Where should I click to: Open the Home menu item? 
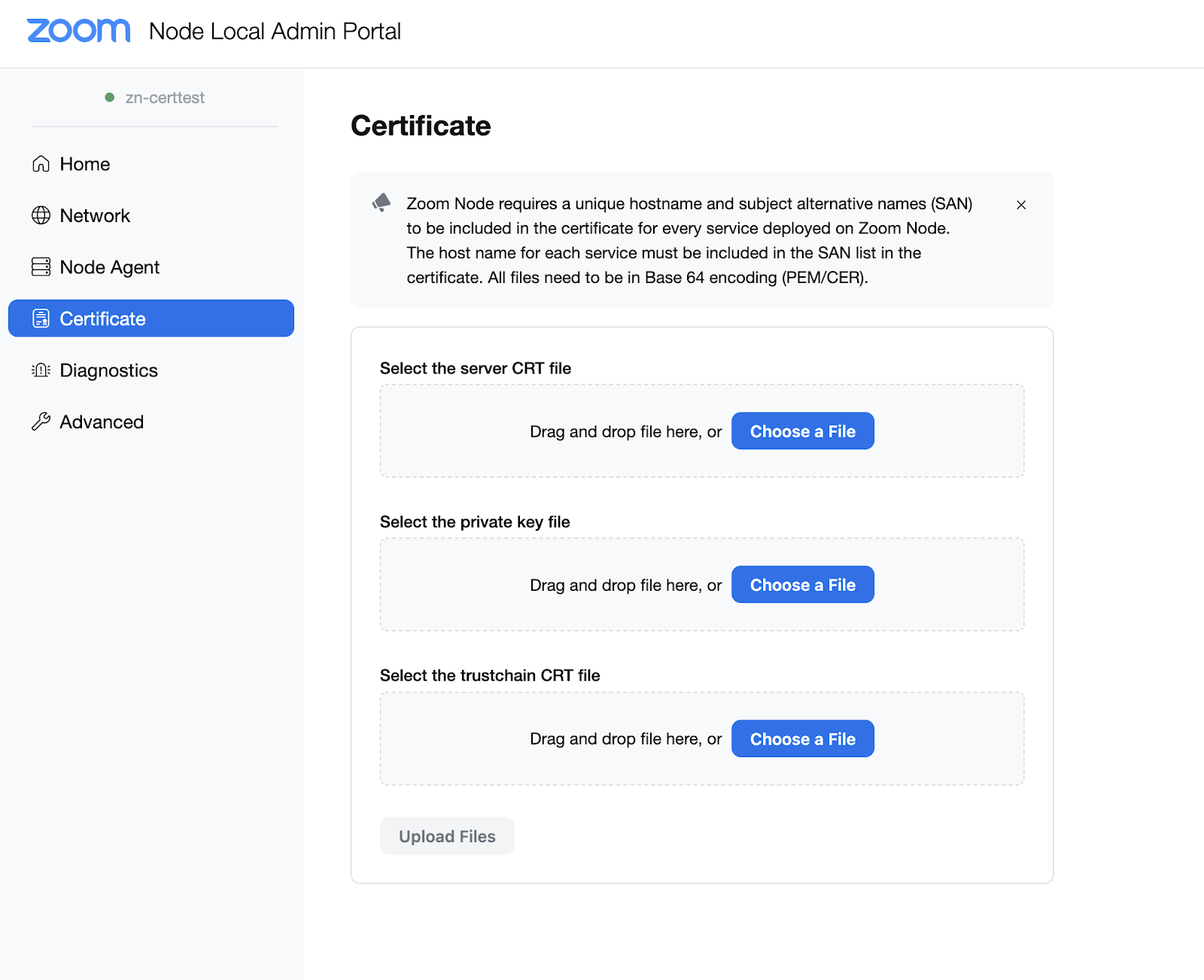click(85, 164)
